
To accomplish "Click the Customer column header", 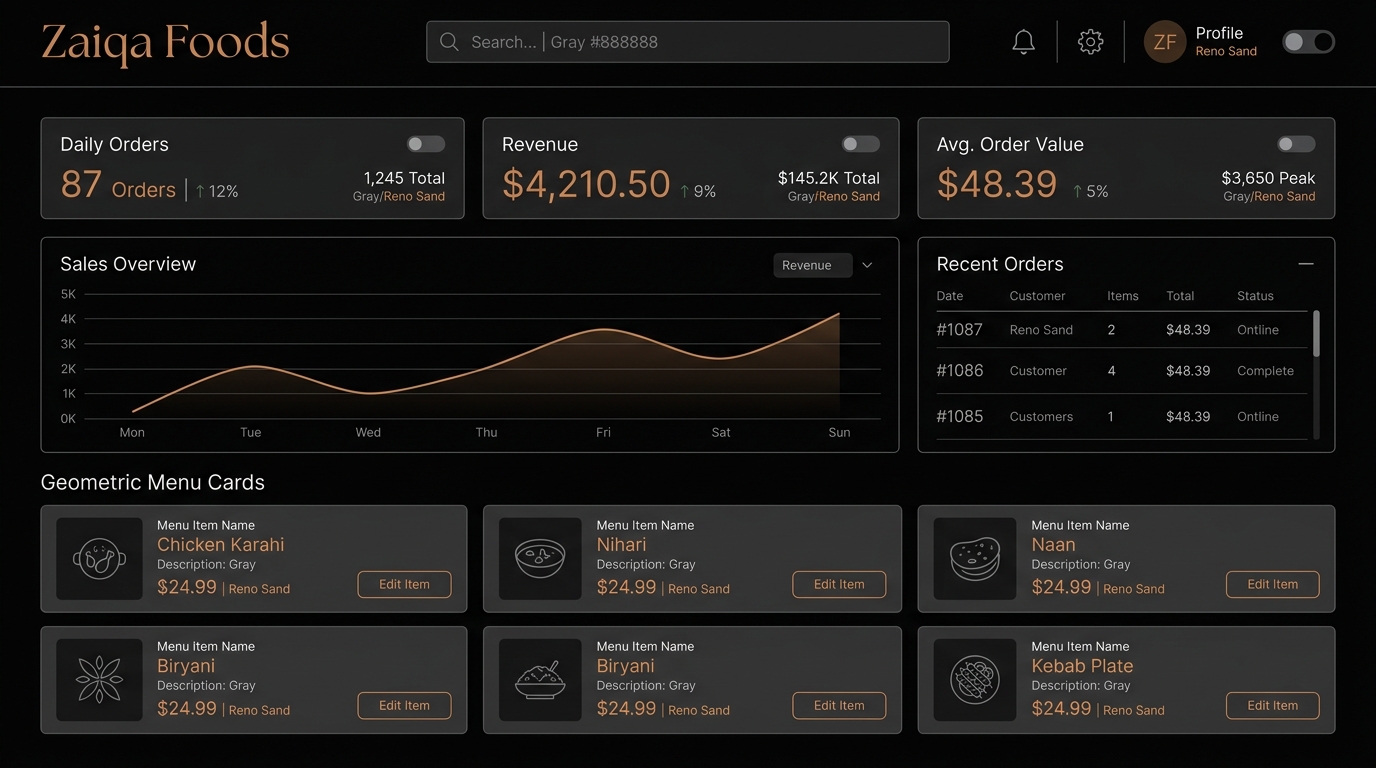I will click(1037, 296).
